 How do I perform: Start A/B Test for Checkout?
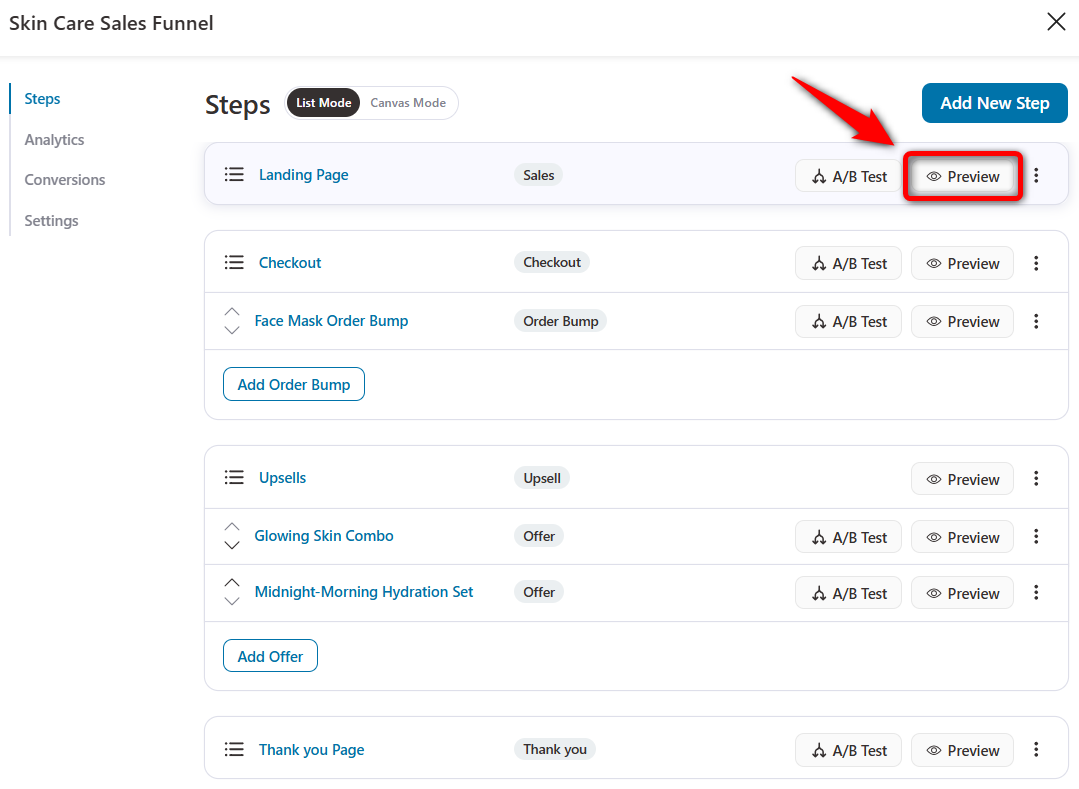click(848, 263)
